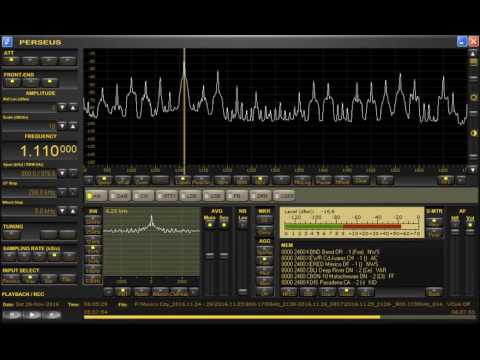Viewport: 480px width, 360px height.
Task: Lower the Ref Level with down arrow
Action: pyautogui.click(x=62, y=107)
